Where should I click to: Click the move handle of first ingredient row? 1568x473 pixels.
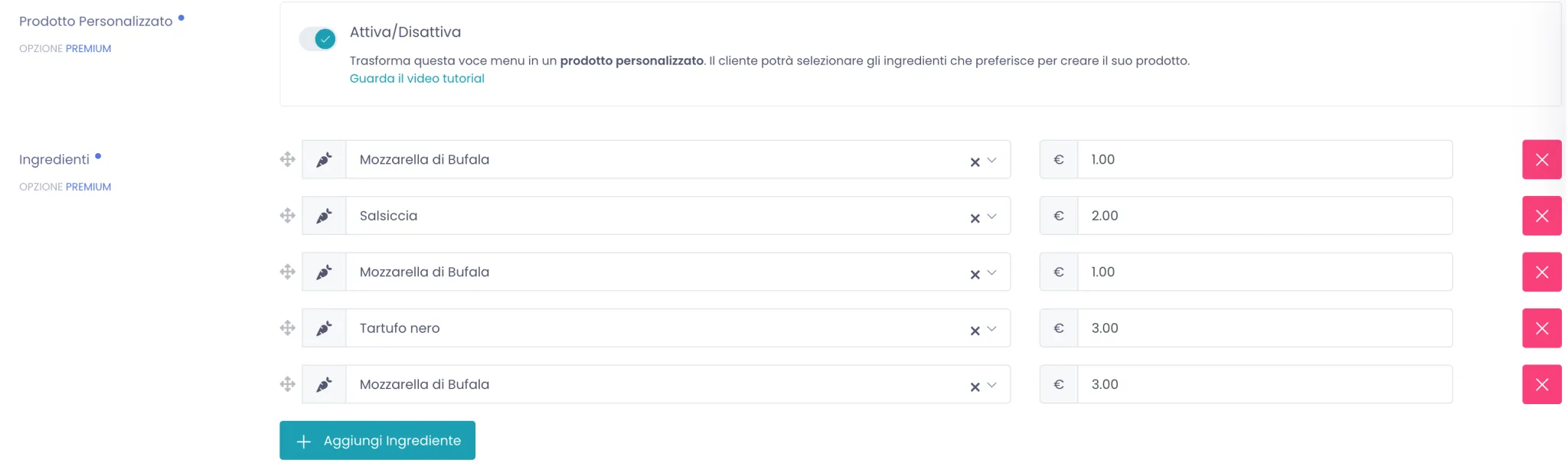(288, 159)
